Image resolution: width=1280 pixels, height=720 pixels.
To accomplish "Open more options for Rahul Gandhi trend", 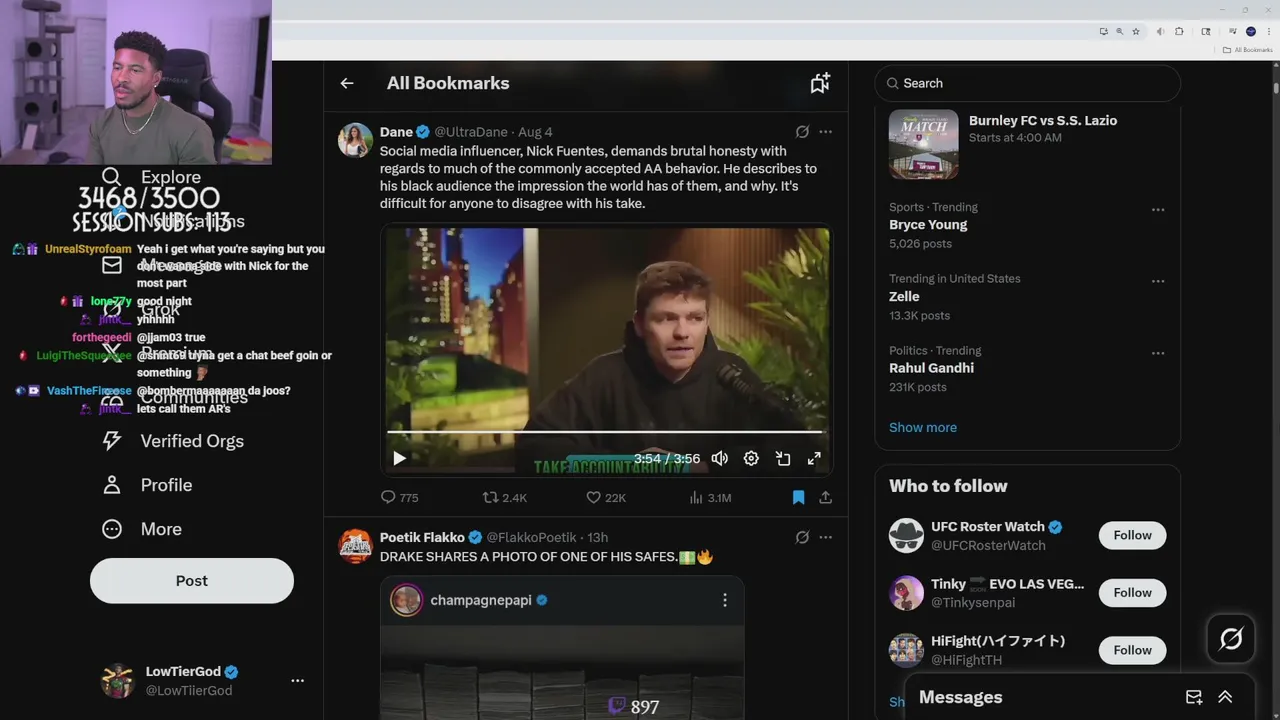I will [x=1158, y=353].
